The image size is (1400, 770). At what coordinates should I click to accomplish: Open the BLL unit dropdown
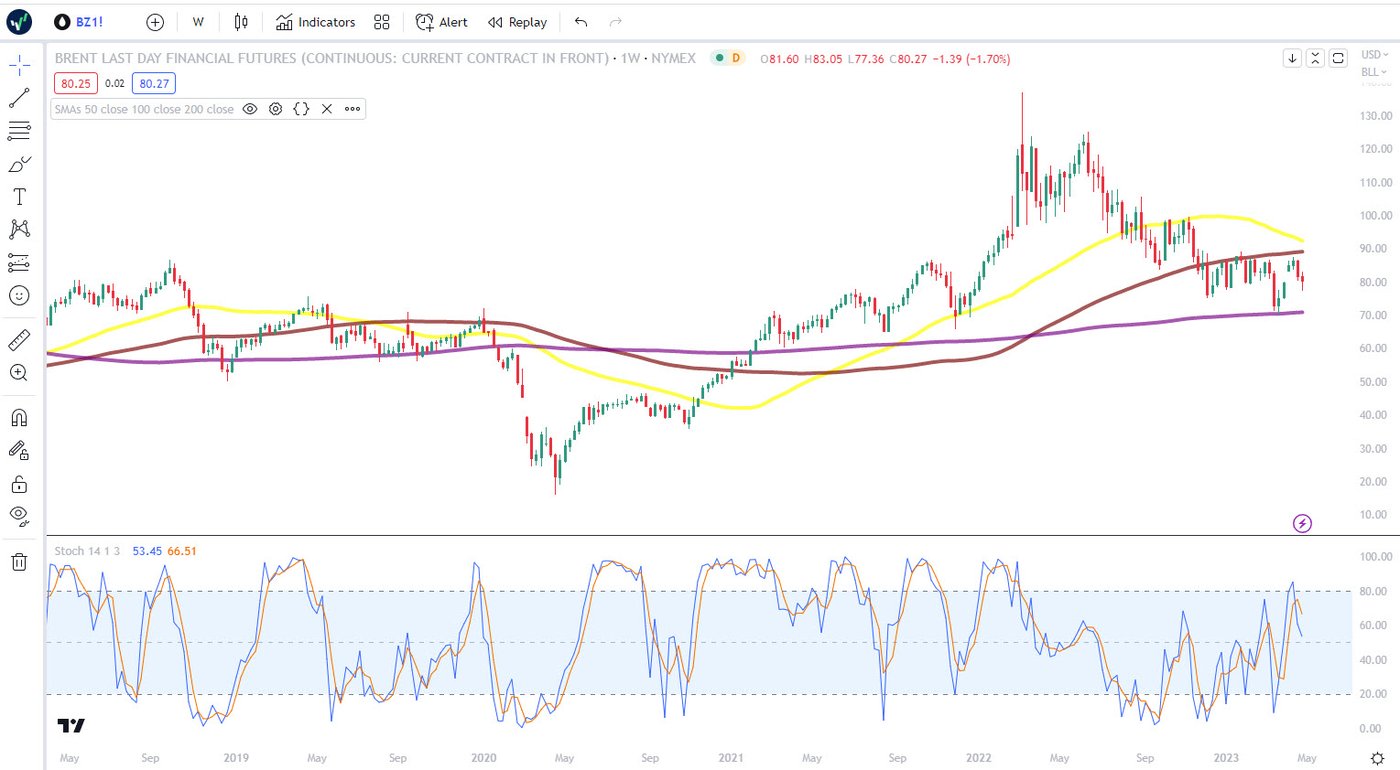pyautogui.click(x=1373, y=72)
